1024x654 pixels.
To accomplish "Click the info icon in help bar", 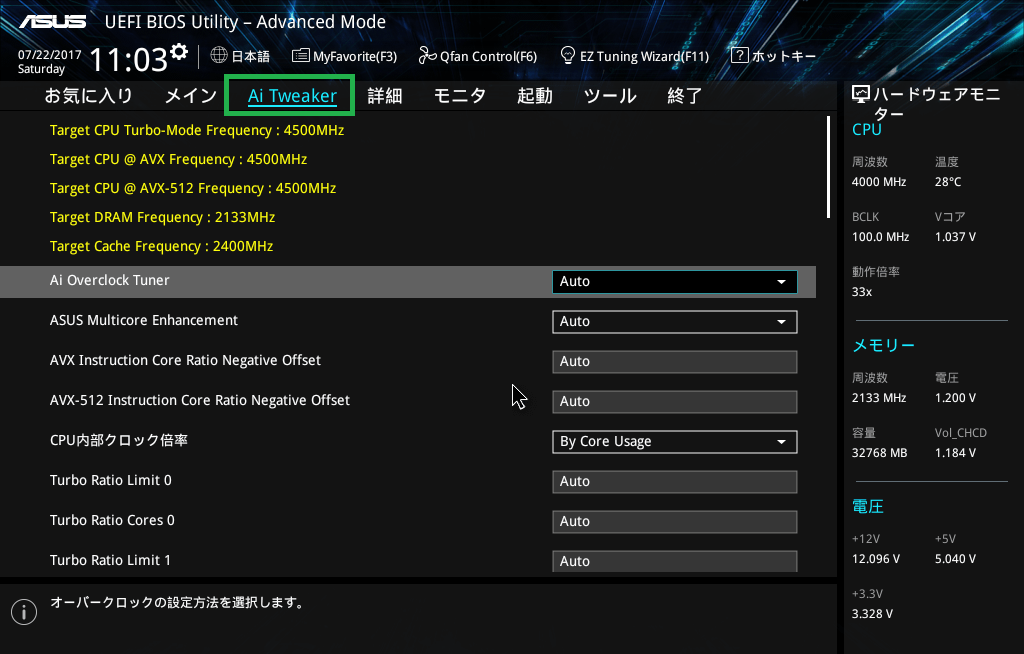I will click(x=24, y=612).
